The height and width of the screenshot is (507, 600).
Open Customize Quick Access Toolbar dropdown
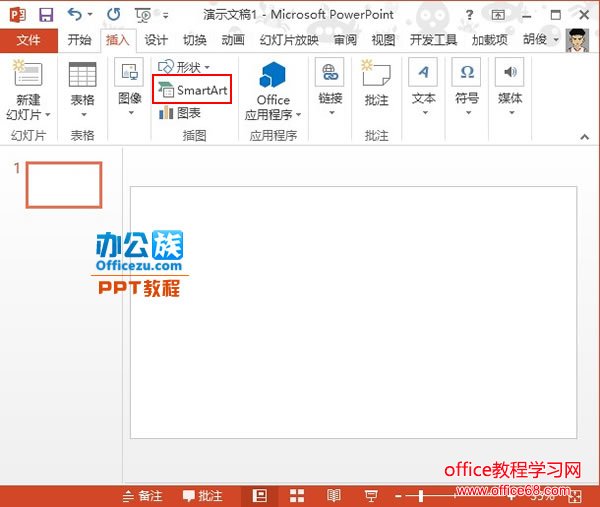tap(165, 16)
